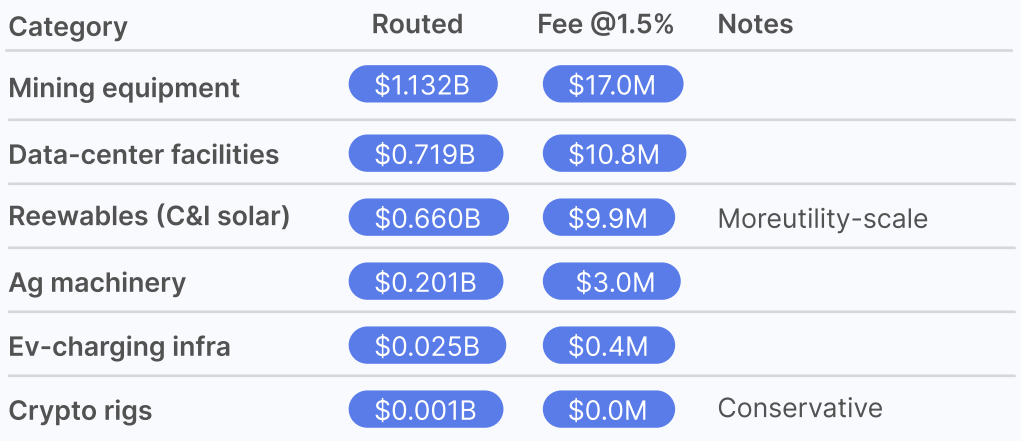The image size is (1021, 441).
Task: Select the Ev-charging infra row label
Action: 119,346
